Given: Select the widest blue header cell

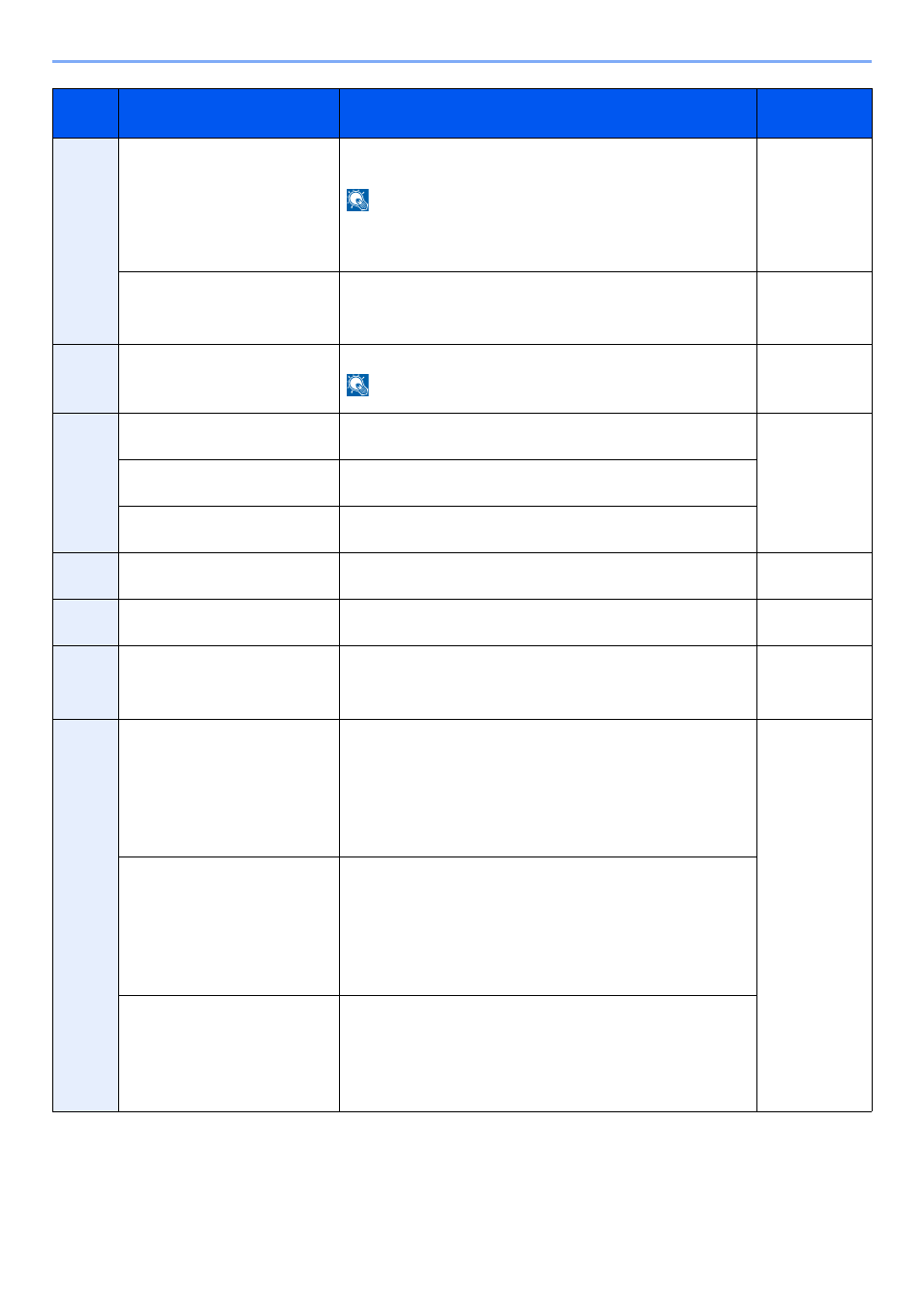Looking at the screenshot, I should click(x=548, y=113).
